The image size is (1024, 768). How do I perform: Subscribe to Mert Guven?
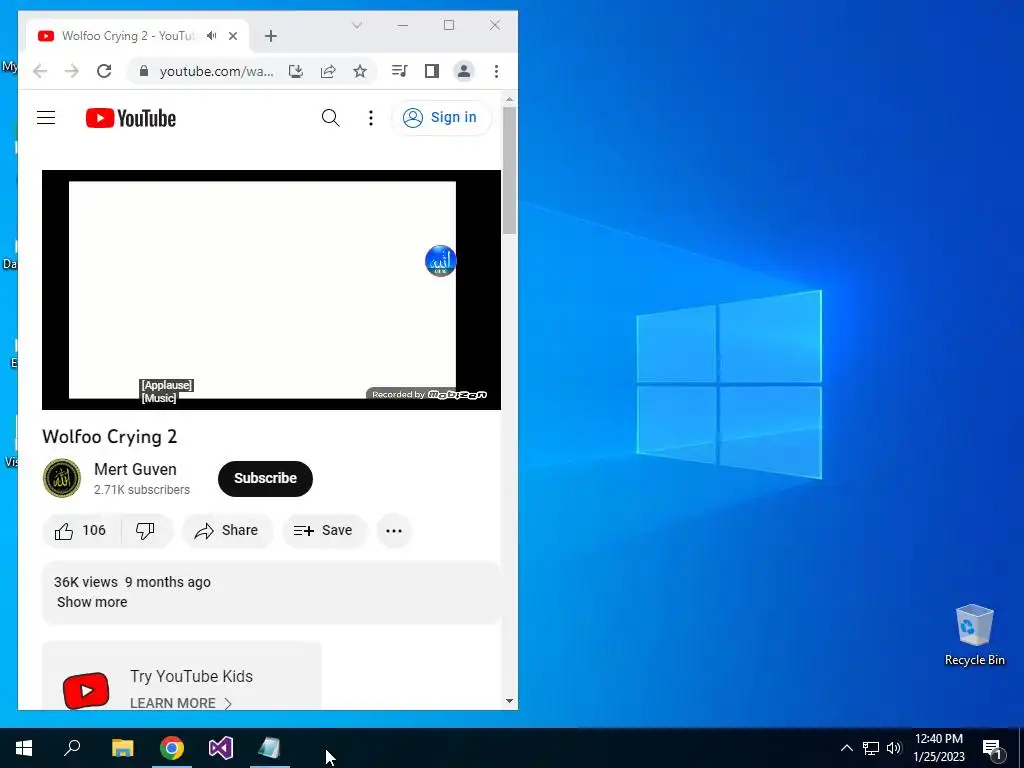[265, 478]
